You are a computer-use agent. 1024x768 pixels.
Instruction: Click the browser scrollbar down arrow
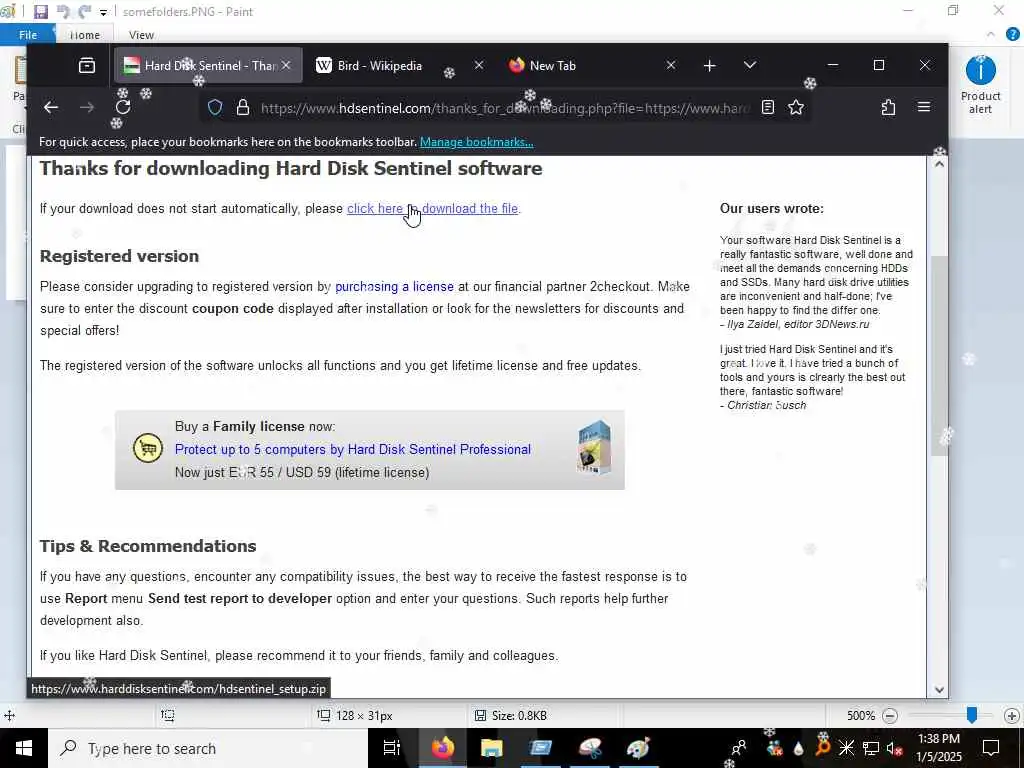[938, 690]
